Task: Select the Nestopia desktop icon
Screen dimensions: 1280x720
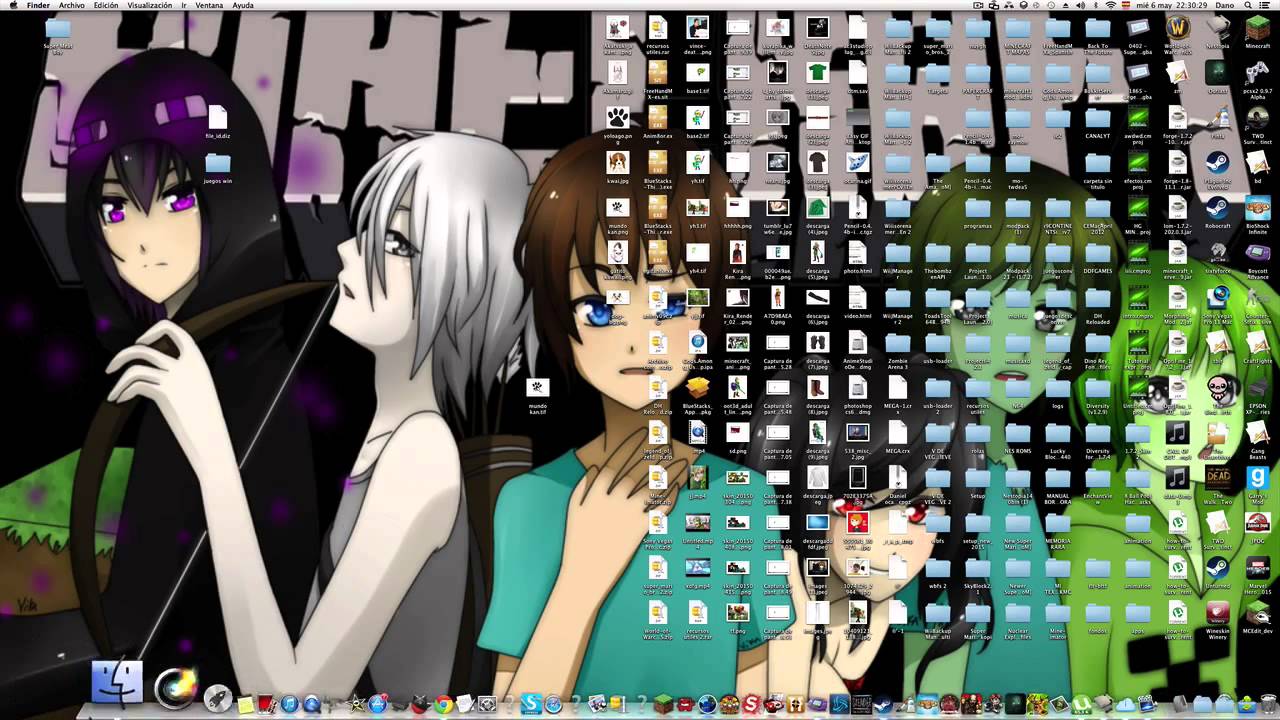Action: 1217,28
